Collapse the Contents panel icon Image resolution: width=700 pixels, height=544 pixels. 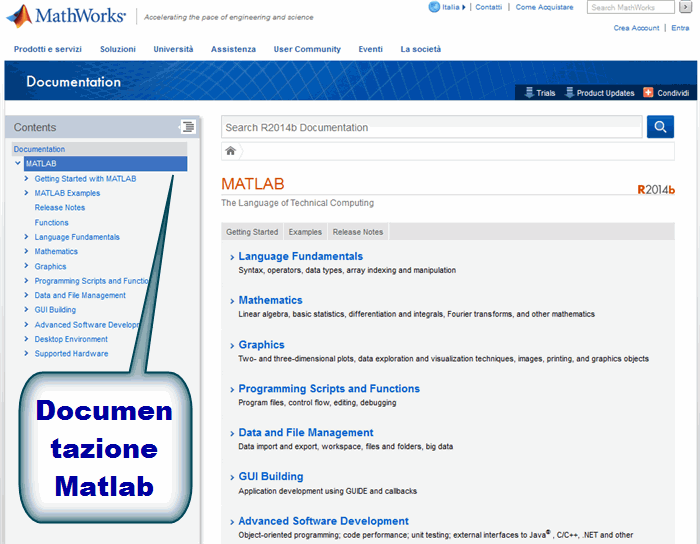[x=188, y=127]
